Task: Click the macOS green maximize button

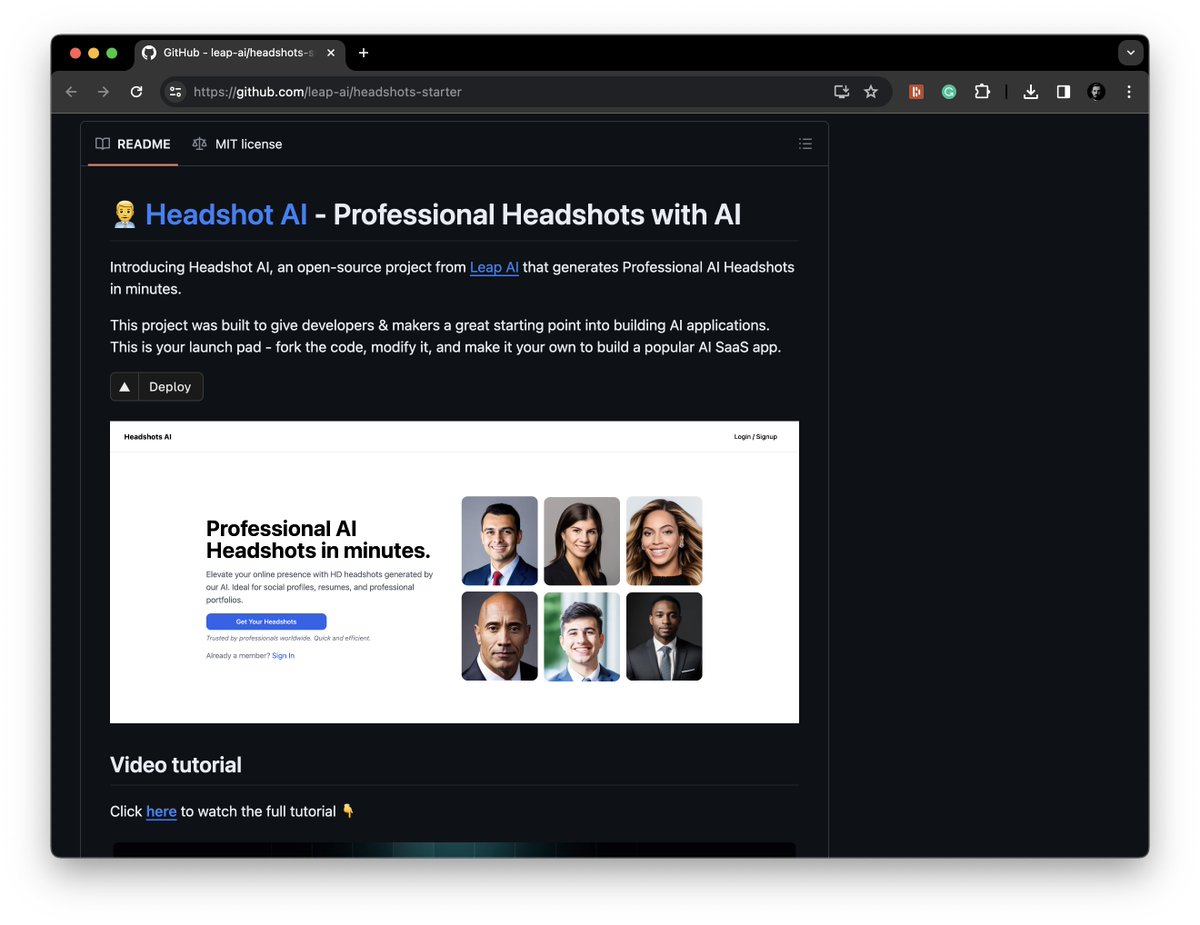Action: (x=112, y=53)
